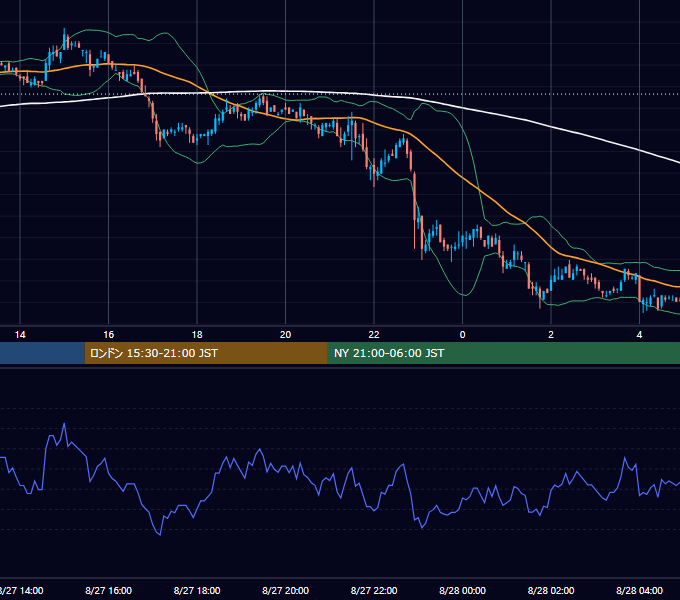
Task: Click the 14 hour label on the axis
Action: coord(20,335)
